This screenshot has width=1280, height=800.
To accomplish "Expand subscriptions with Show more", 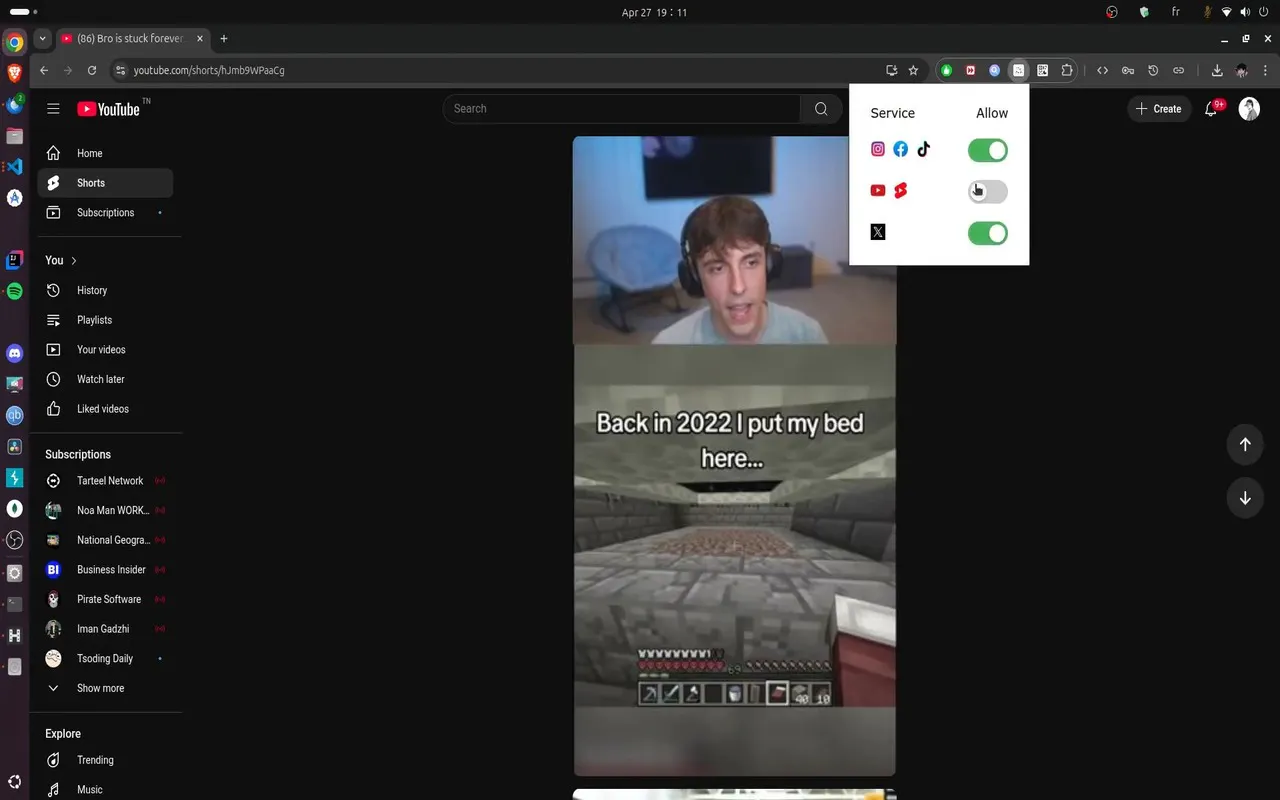I will 106,688.
